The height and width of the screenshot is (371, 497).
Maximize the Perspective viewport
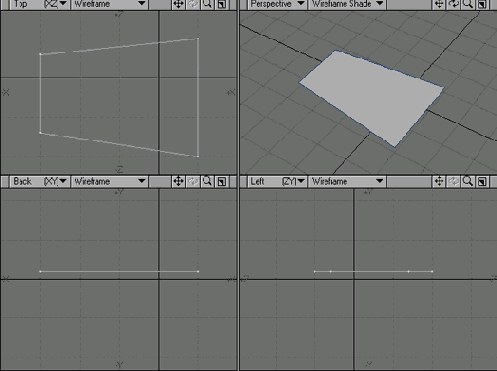[482, 4]
